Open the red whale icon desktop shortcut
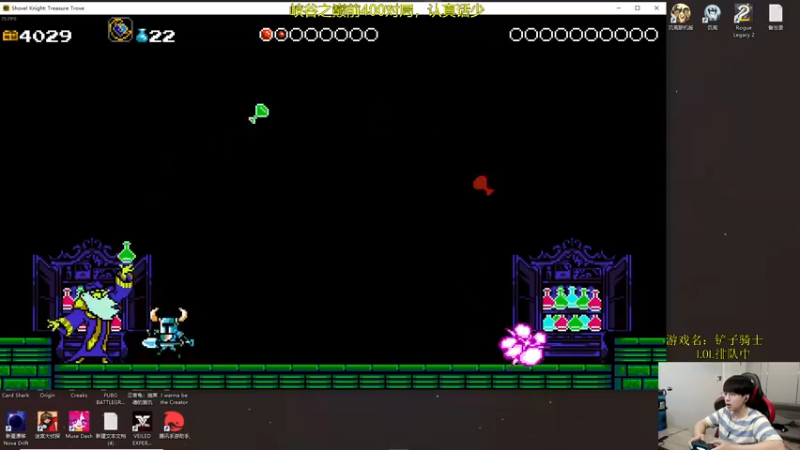The width and height of the screenshot is (800, 450). click(174, 424)
